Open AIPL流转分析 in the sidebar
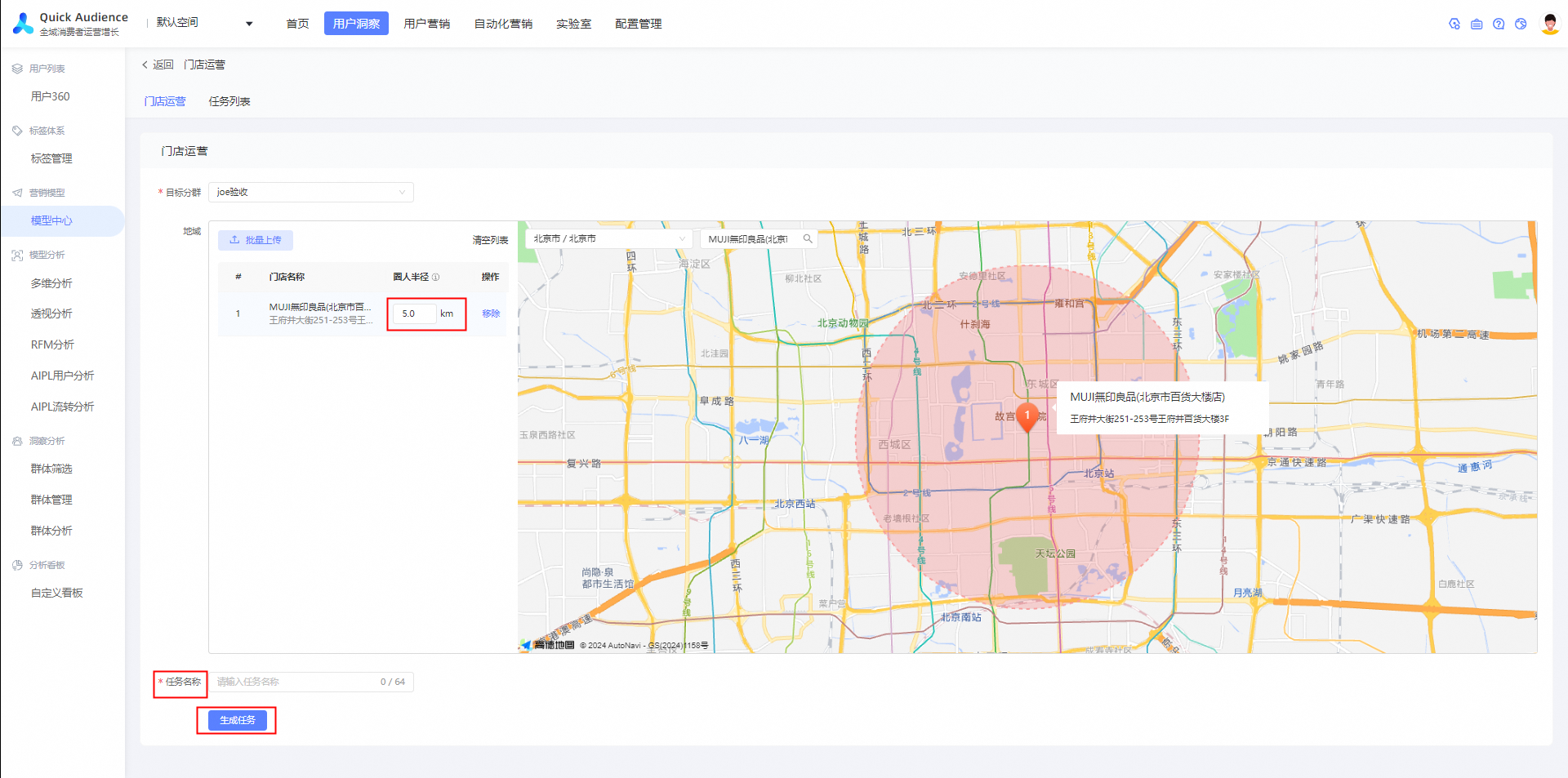 62,407
